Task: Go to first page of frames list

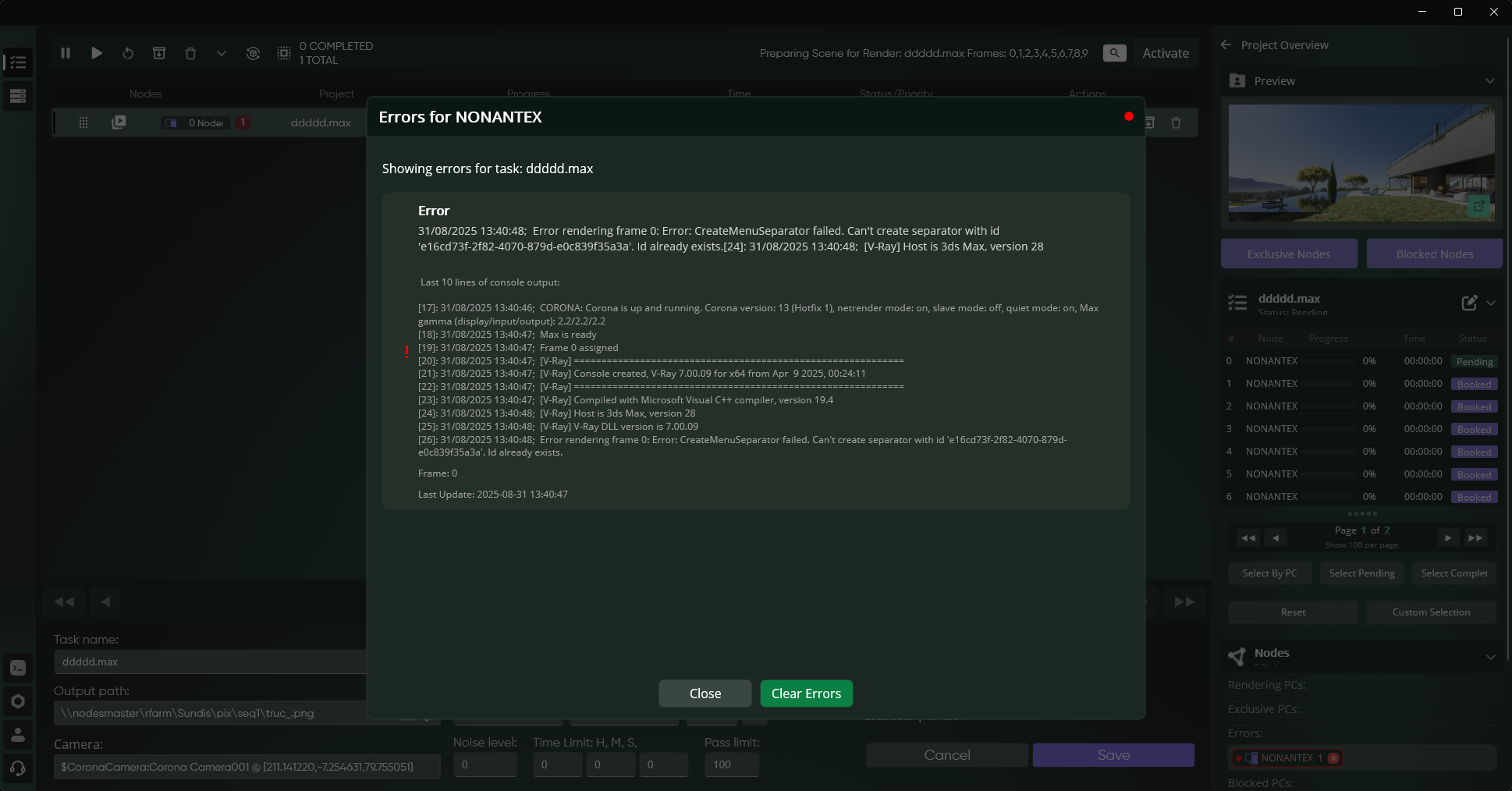Action: point(1248,537)
